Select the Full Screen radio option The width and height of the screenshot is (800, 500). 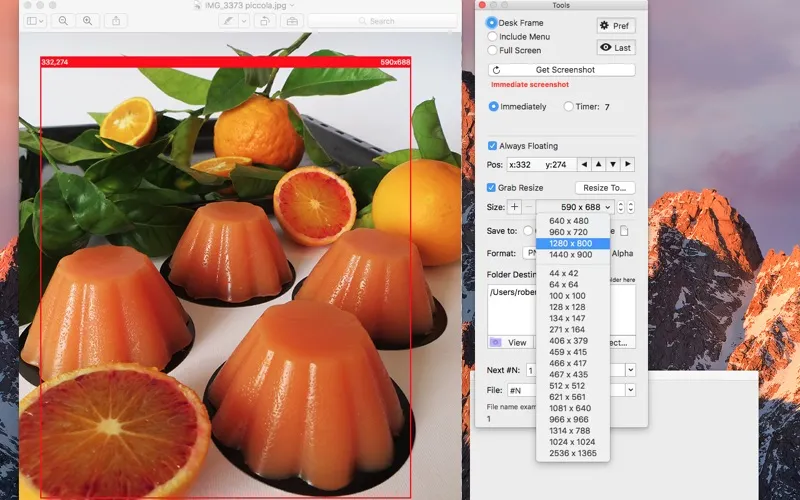click(492, 50)
